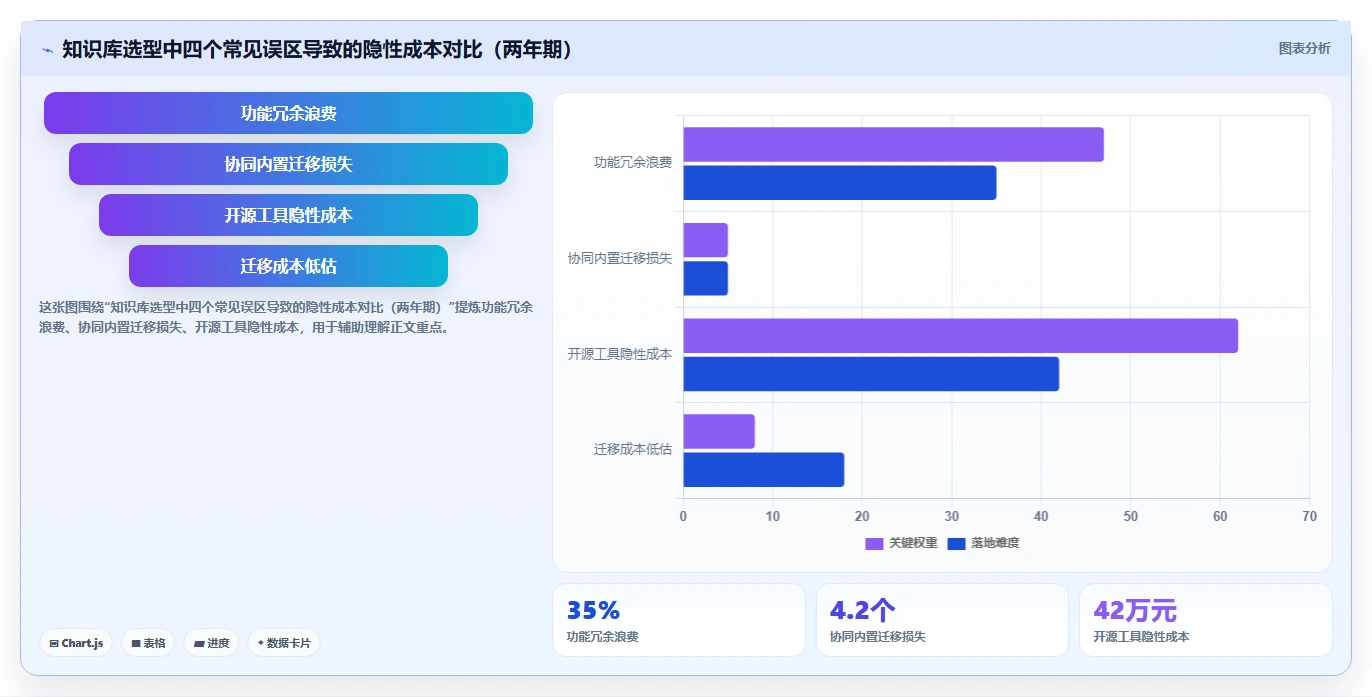The width and height of the screenshot is (1372, 697).
Task: Click the purple bar for 功能冗余浪费
Action: point(893,144)
